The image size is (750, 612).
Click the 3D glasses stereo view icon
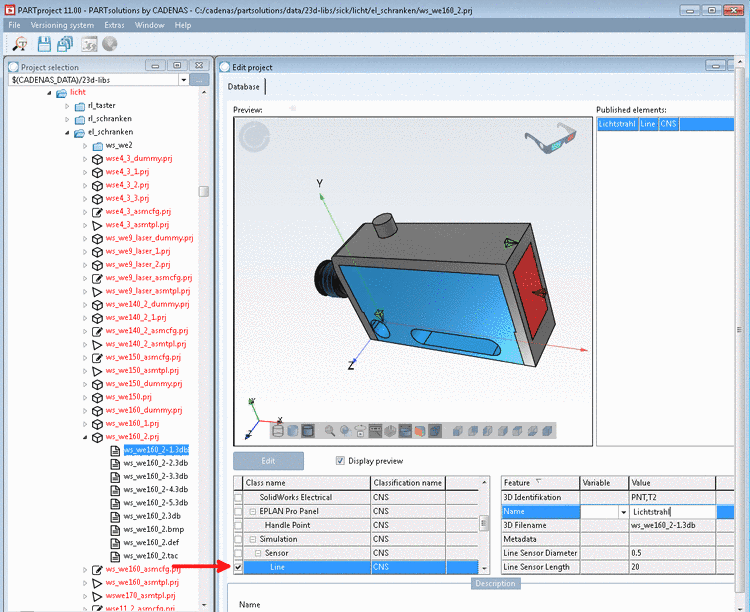pyautogui.click(x=550, y=138)
